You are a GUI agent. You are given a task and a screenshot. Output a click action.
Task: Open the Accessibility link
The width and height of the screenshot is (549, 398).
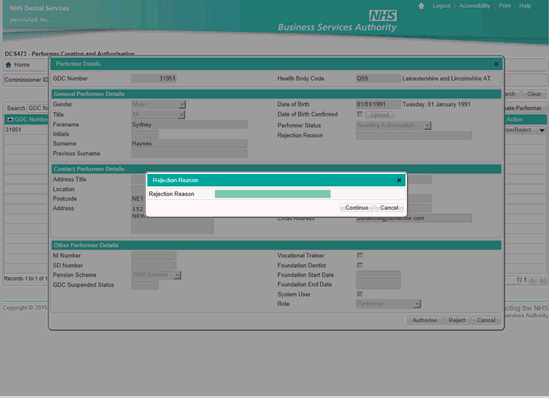coord(474,6)
